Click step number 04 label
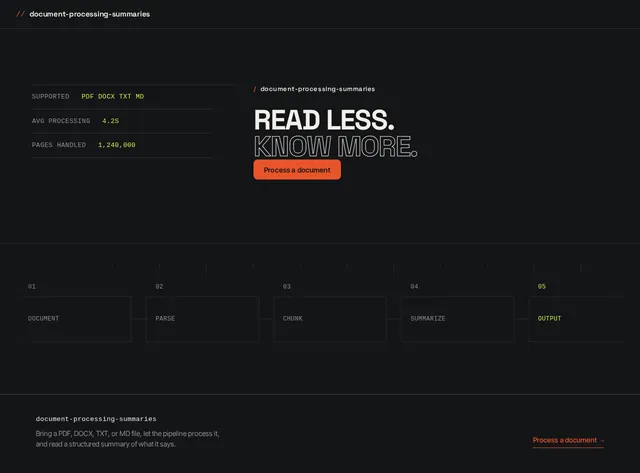This screenshot has height=473, width=640. pos(414,286)
